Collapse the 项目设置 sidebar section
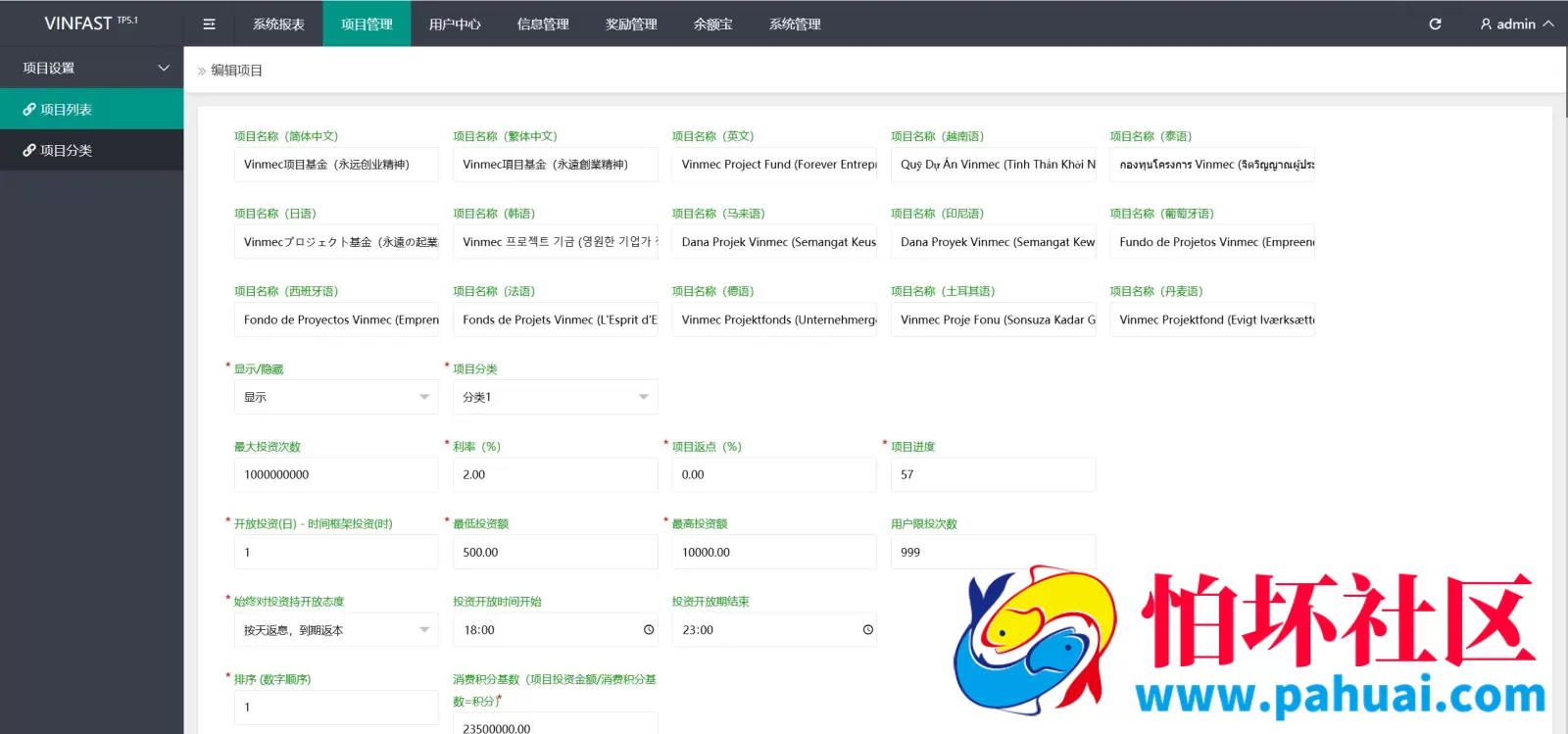The height and width of the screenshot is (734, 1568). [92, 68]
